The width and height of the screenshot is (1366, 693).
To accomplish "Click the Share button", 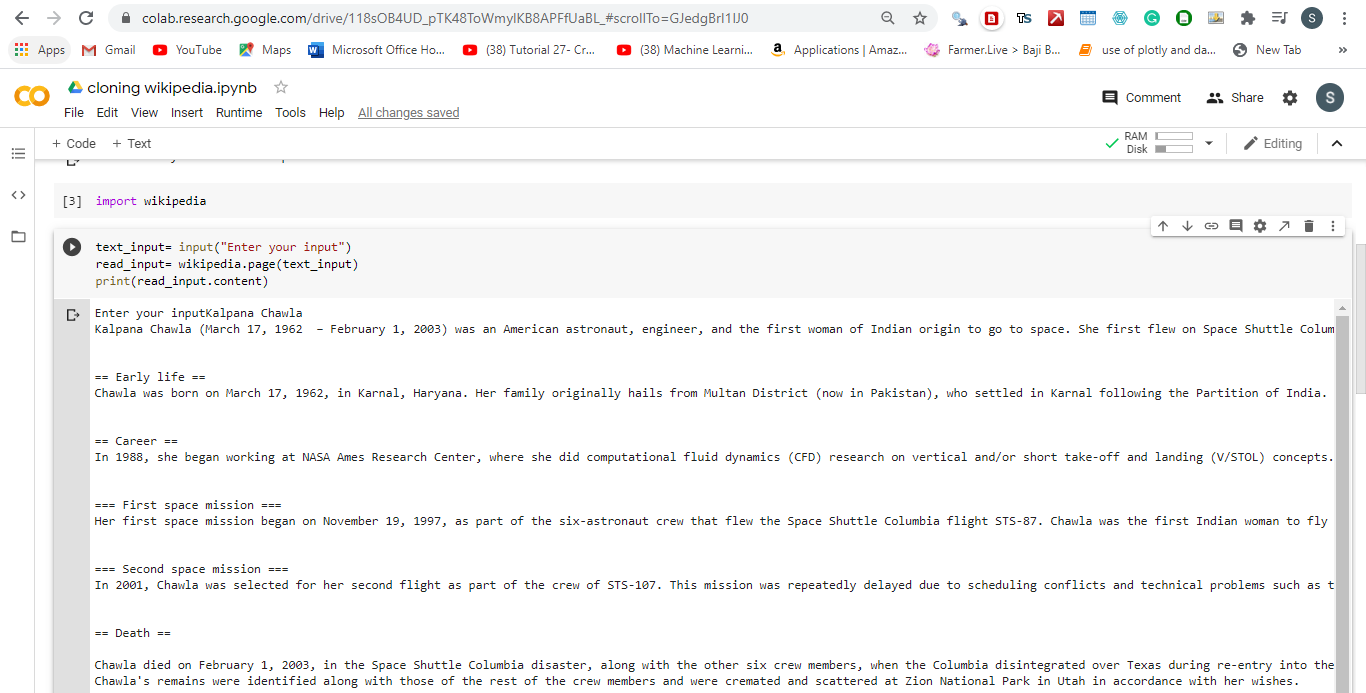I will (1235, 98).
